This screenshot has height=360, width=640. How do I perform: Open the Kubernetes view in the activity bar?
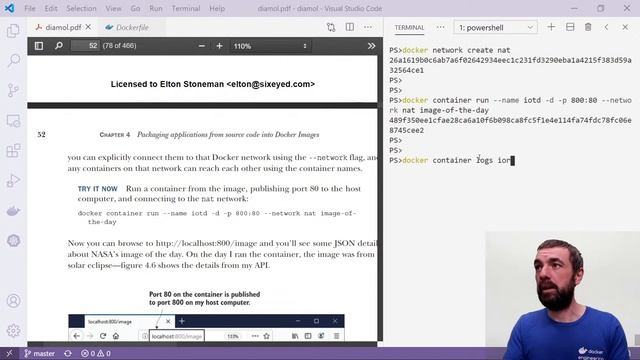(x=13, y=240)
